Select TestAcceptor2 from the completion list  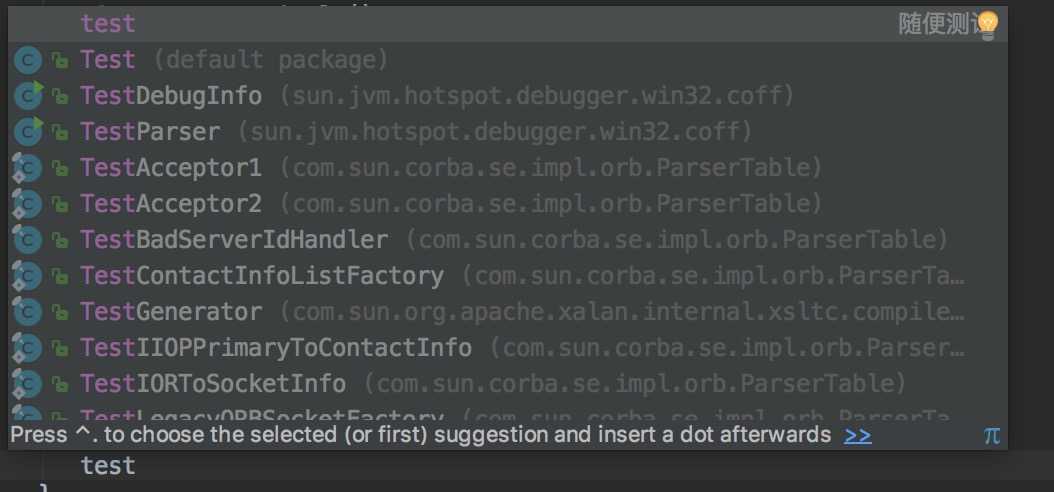tap(508, 204)
